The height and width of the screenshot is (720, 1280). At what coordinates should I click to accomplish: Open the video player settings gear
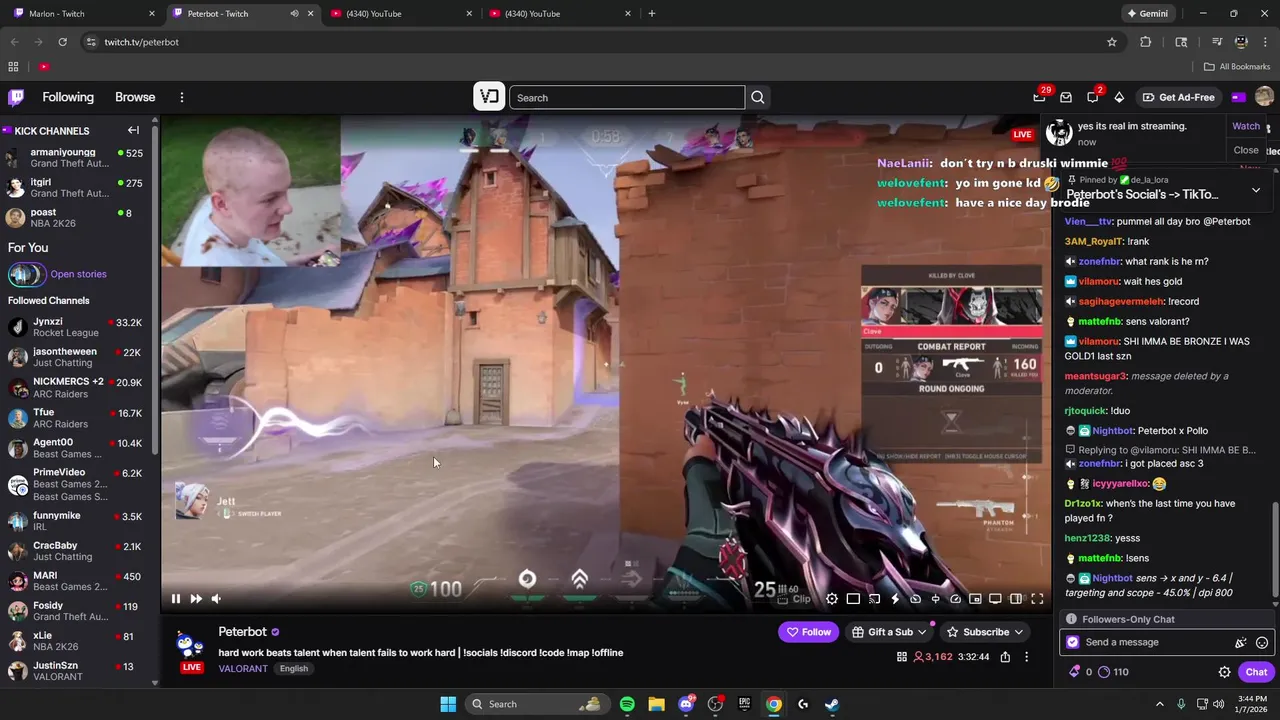click(832, 599)
